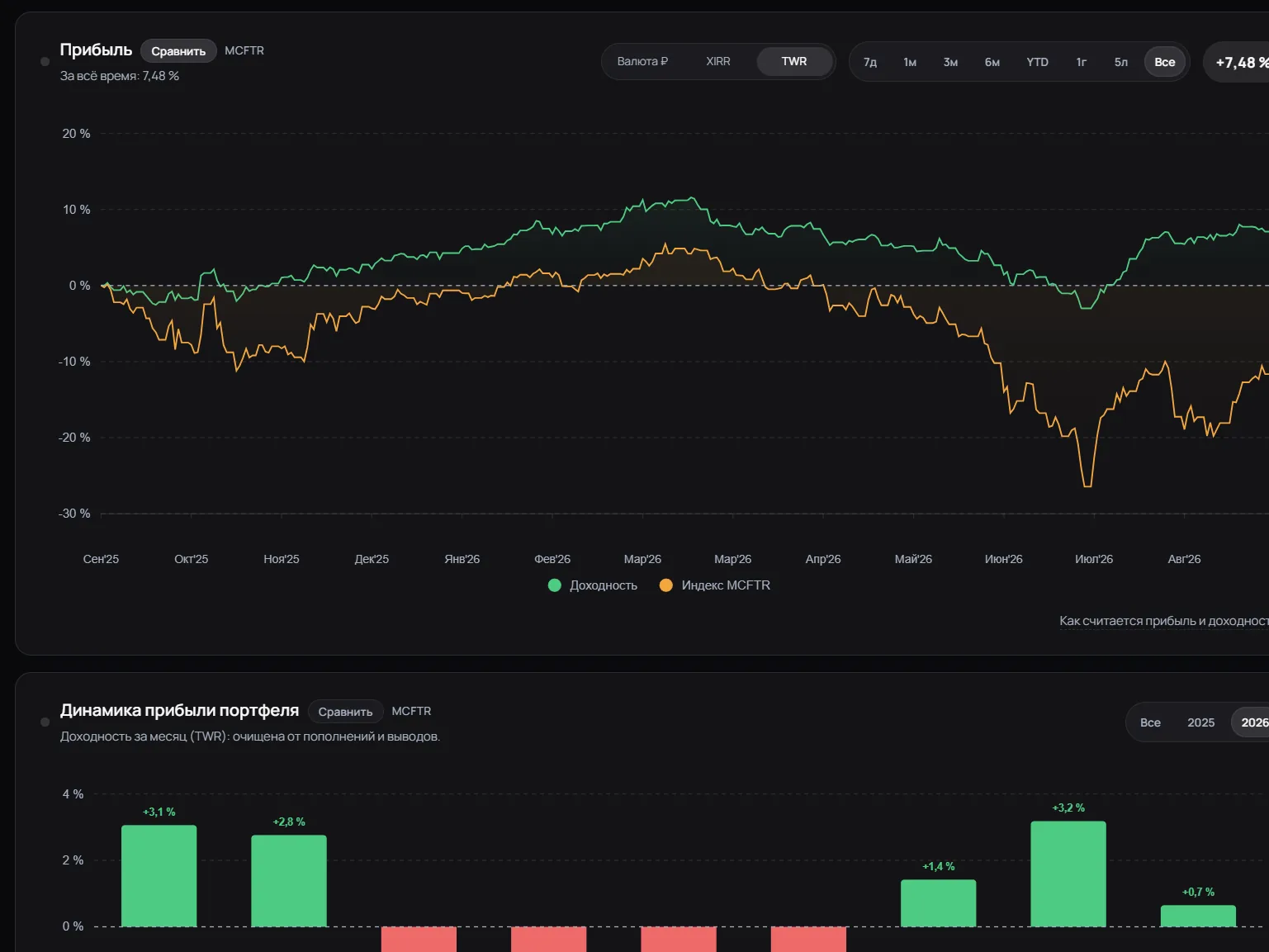Screen dimensions: 1269x952
Task: Click the green Доходность legend dot
Action: coord(555,585)
